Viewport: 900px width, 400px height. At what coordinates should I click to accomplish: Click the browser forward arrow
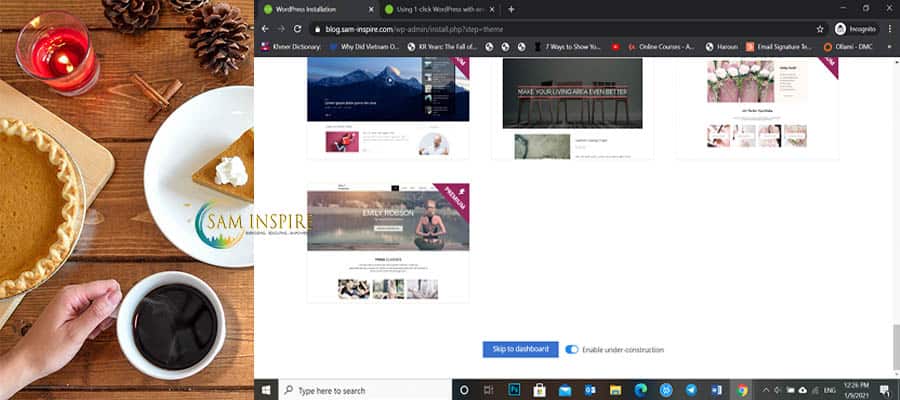[x=281, y=29]
